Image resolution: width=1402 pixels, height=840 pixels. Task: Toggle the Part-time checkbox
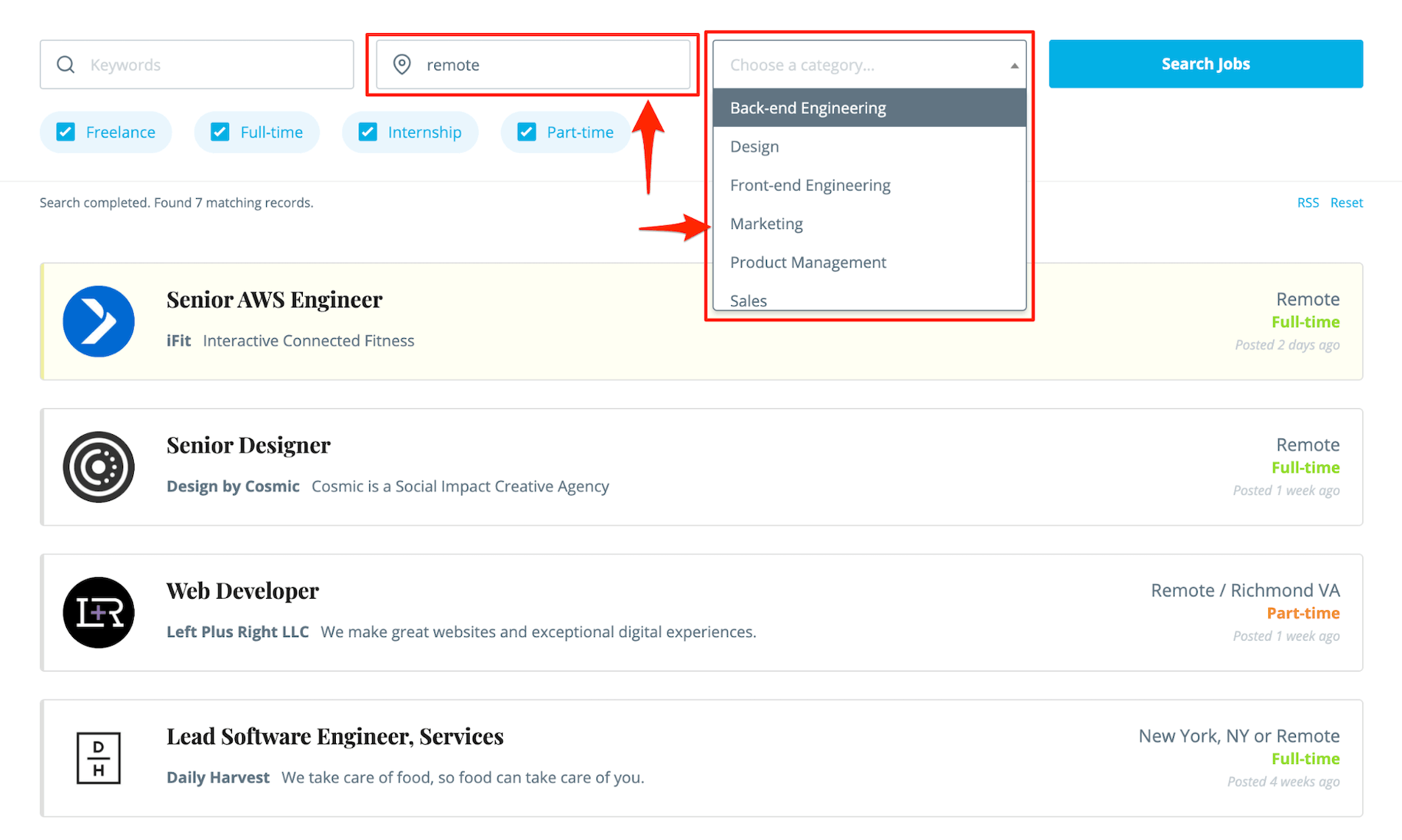pyautogui.click(x=527, y=132)
